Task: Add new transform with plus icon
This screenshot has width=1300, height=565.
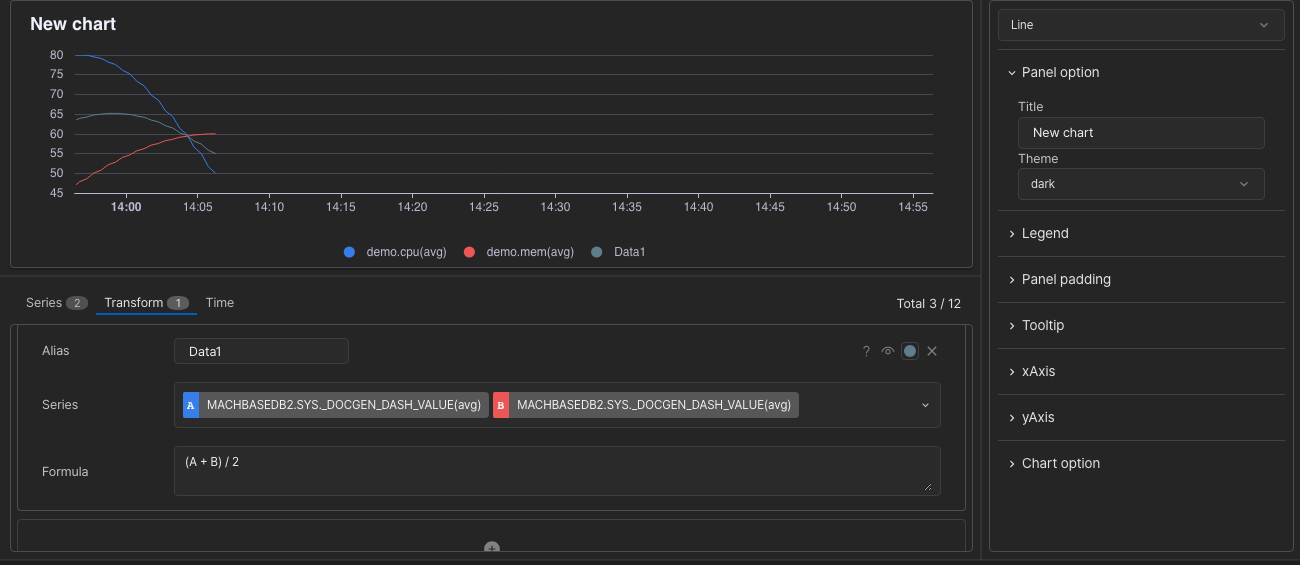Action: (492, 547)
